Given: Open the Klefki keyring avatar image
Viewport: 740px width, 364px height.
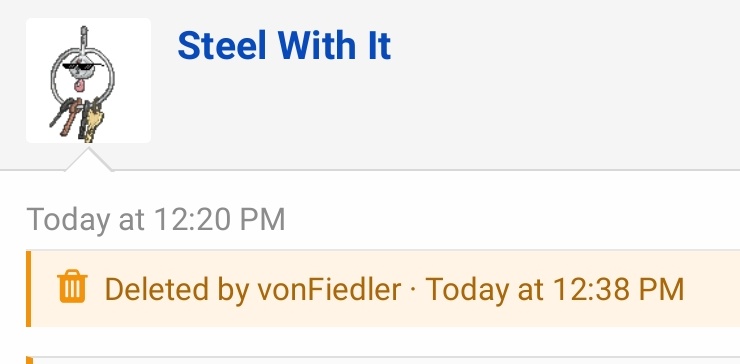Looking at the screenshot, I should pyautogui.click(x=88, y=80).
